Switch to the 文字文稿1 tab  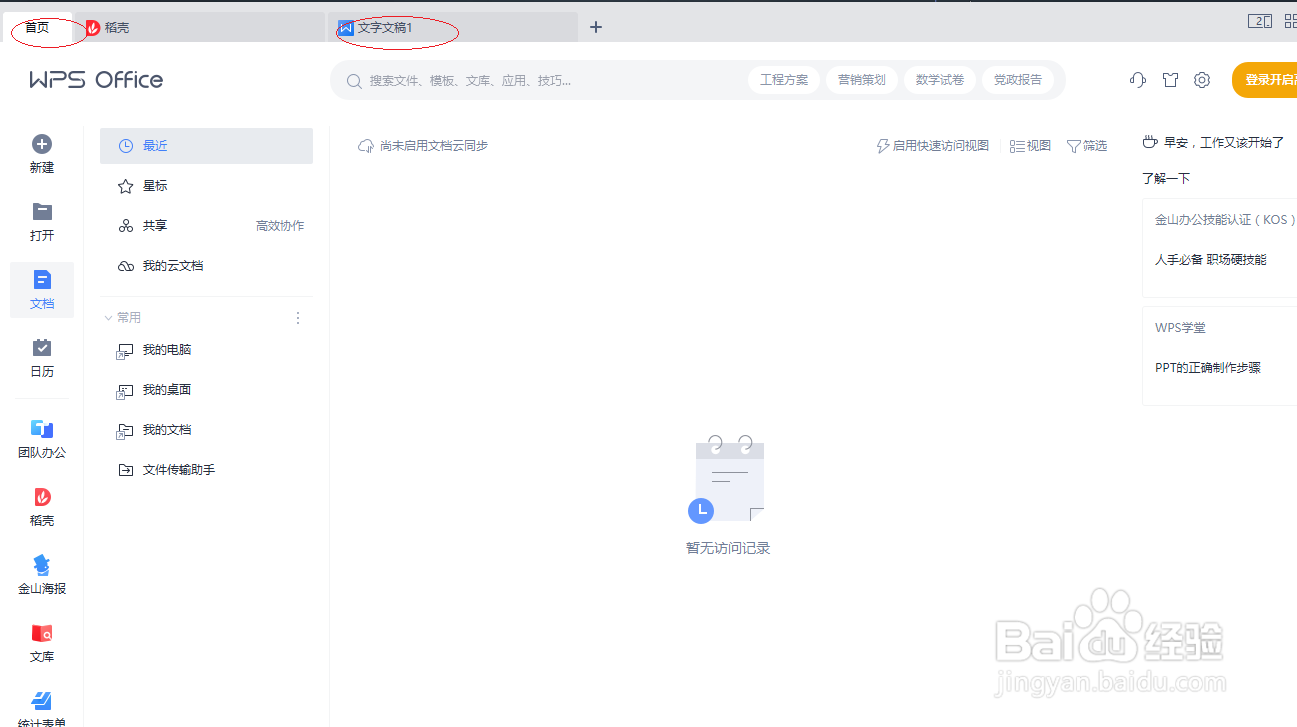pyautogui.click(x=453, y=27)
